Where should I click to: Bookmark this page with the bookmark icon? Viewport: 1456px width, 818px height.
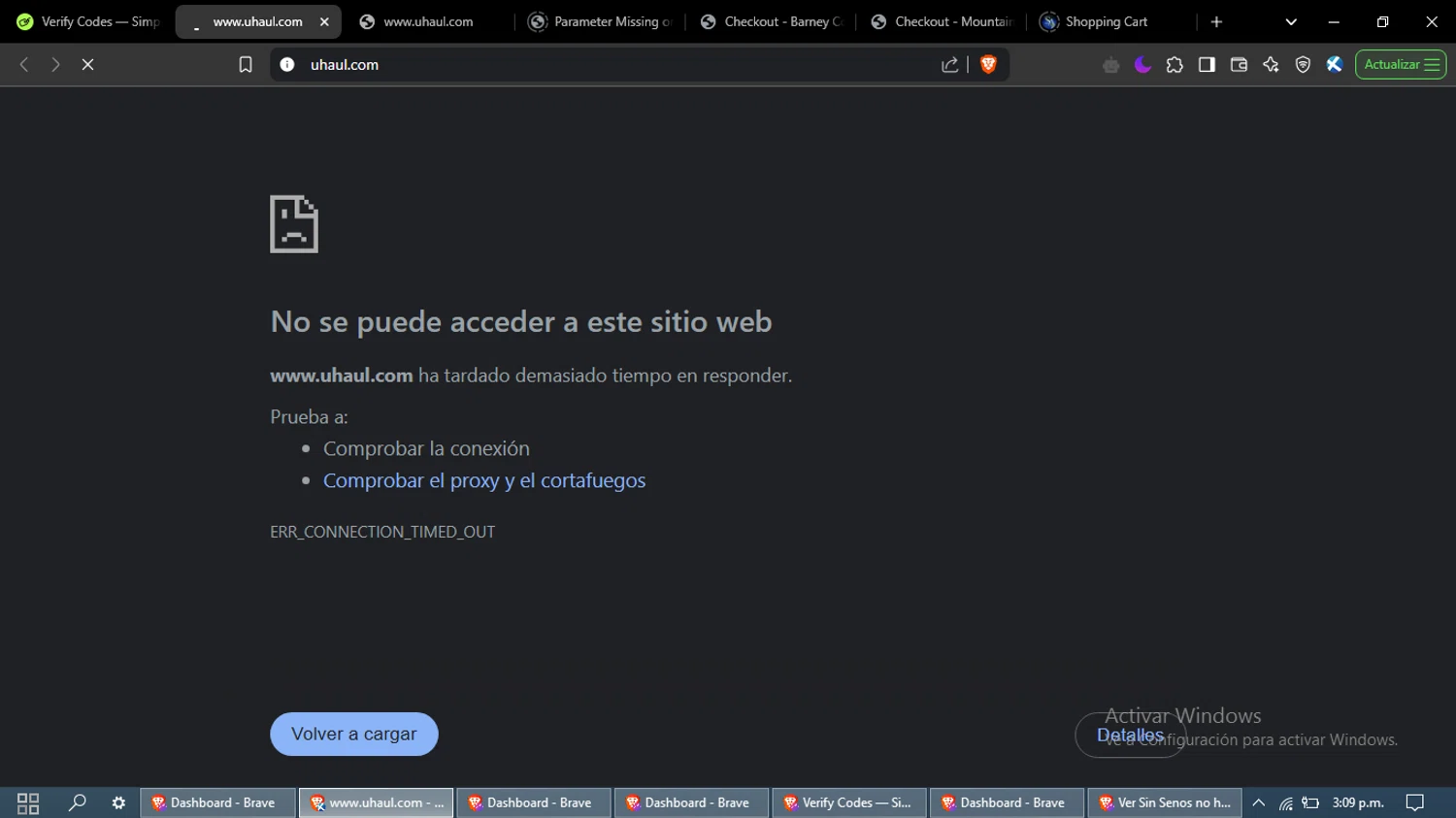(x=246, y=64)
